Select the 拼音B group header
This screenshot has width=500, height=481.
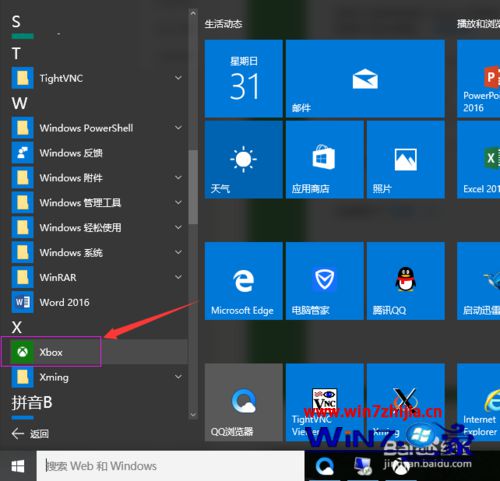click(x=32, y=402)
